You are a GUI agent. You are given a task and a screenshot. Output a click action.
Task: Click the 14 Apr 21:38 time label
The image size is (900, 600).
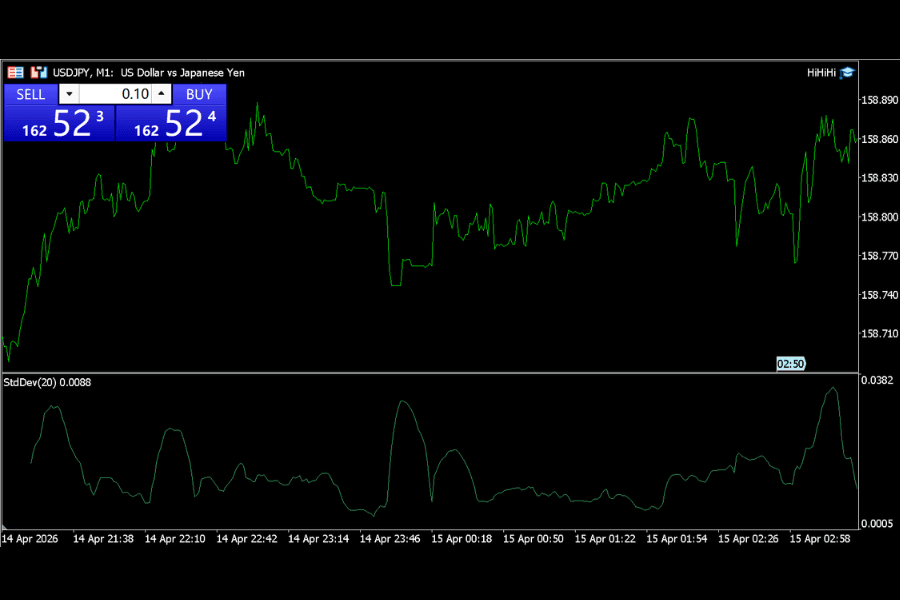(x=103, y=539)
